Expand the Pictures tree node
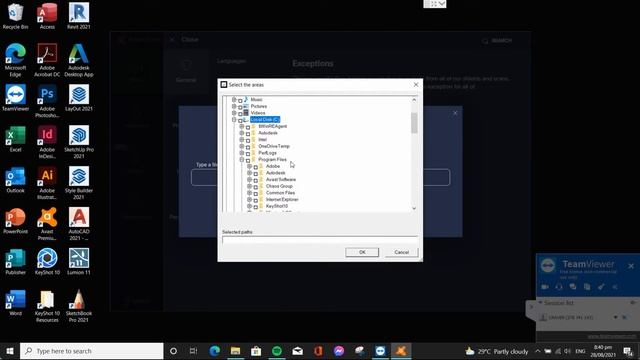The height and width of the screenshot is (360, 640). click(234, 106)
